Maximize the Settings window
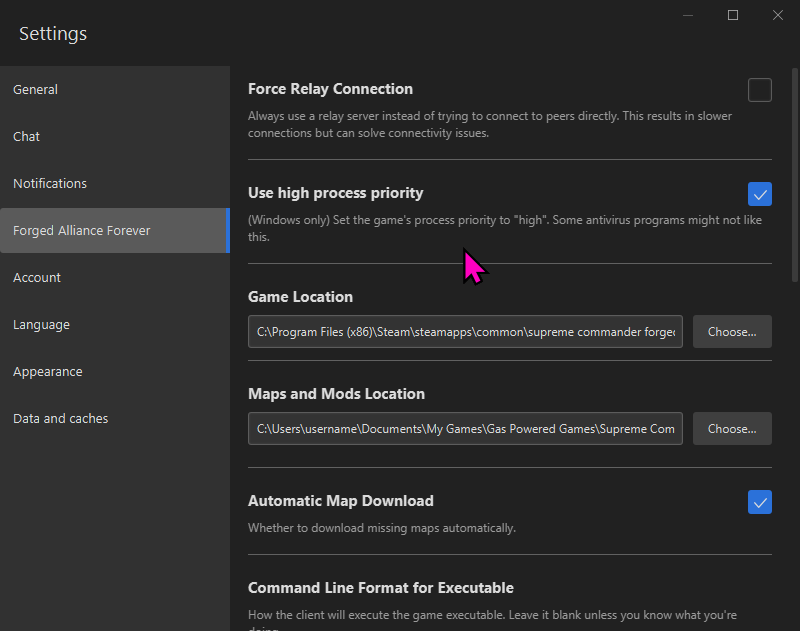This screenshot has width=800, height=631. point(733,15)
